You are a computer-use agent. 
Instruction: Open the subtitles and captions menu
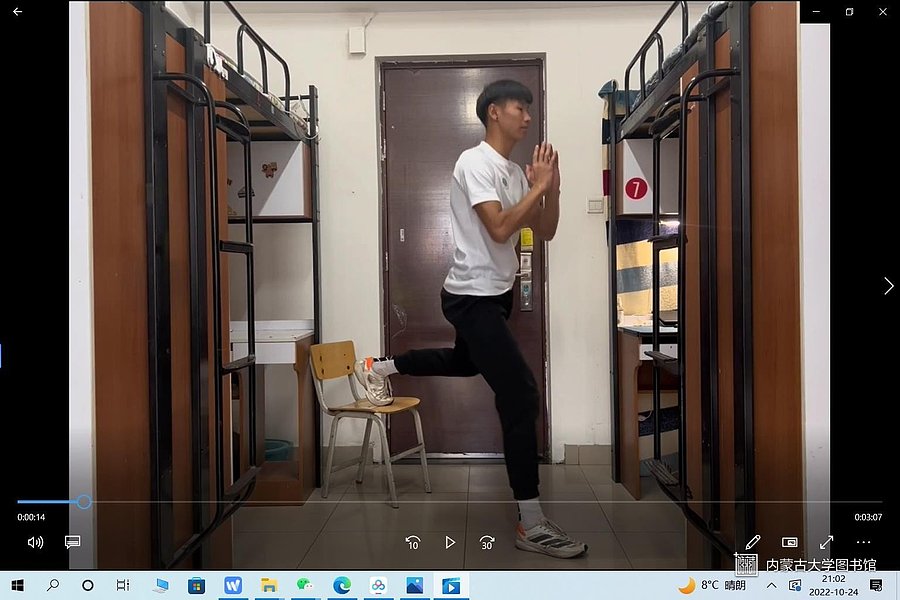(x=72, y=542)
